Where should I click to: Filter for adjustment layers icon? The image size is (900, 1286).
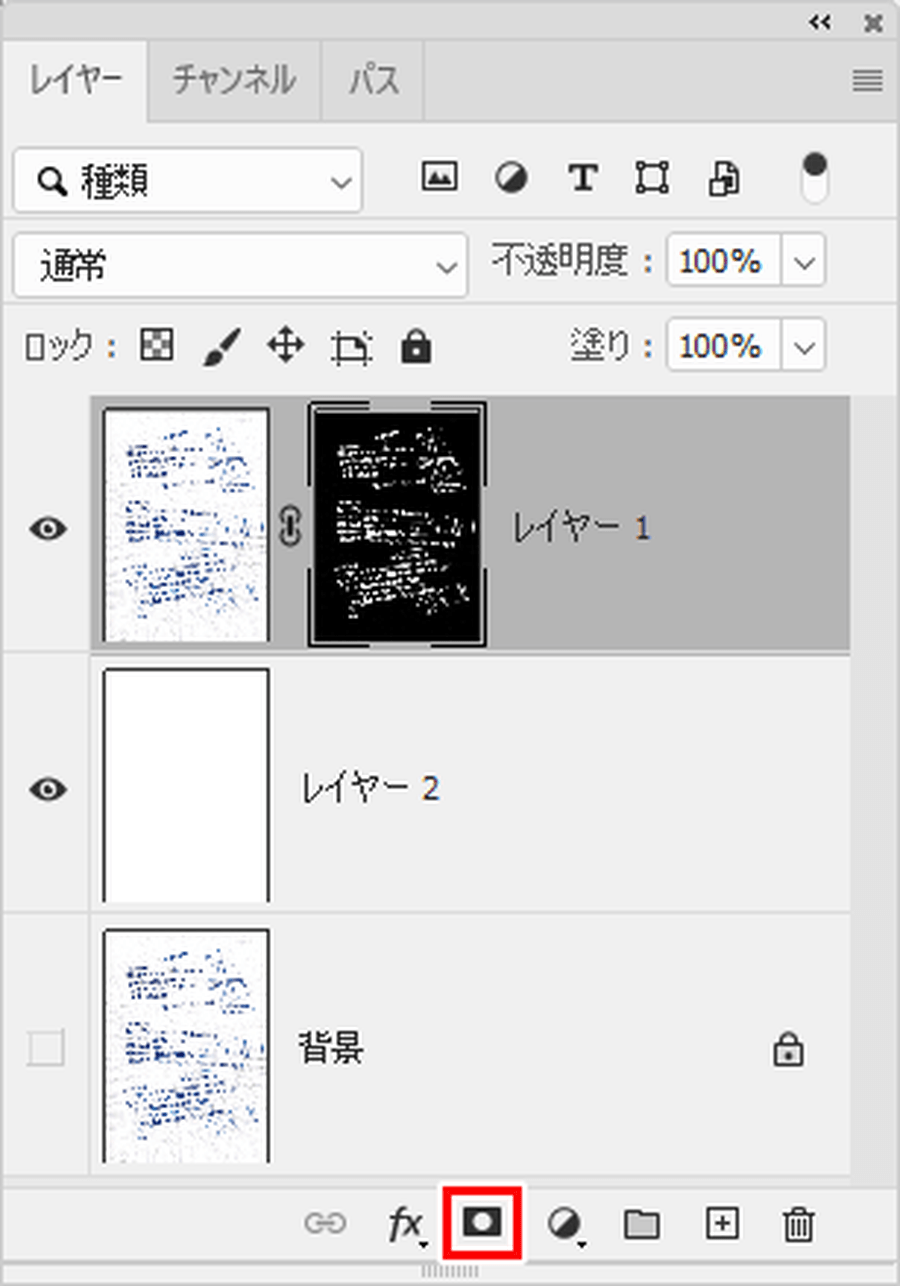tap(511, 179)
